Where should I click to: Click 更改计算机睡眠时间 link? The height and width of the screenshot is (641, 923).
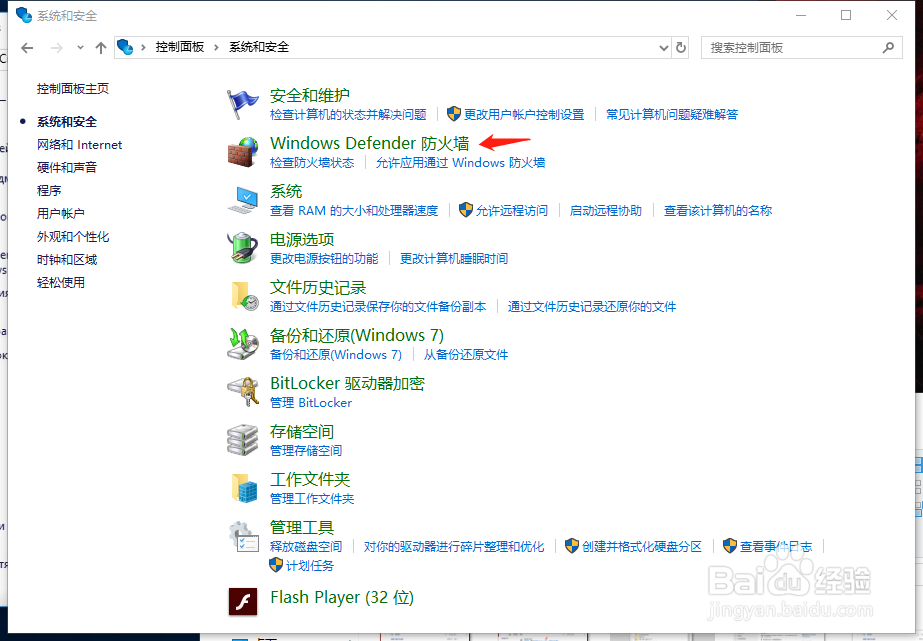pyautogui.click(x=454, y=258)
